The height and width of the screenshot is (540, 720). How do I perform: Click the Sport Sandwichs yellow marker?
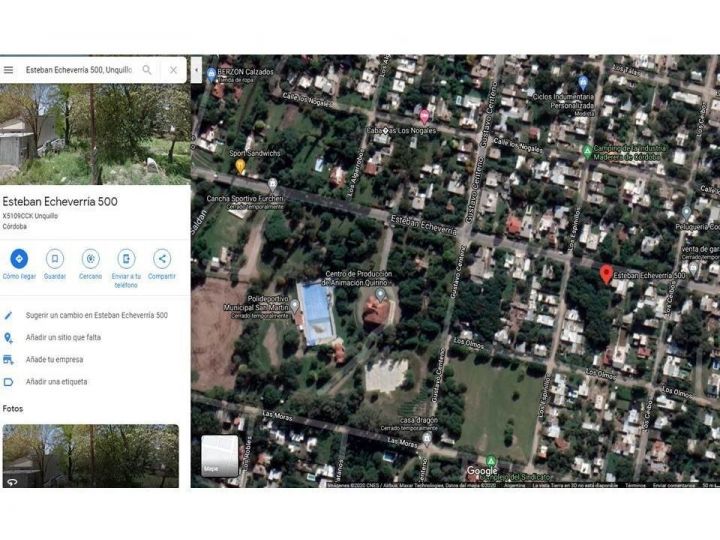pos(240,166)
